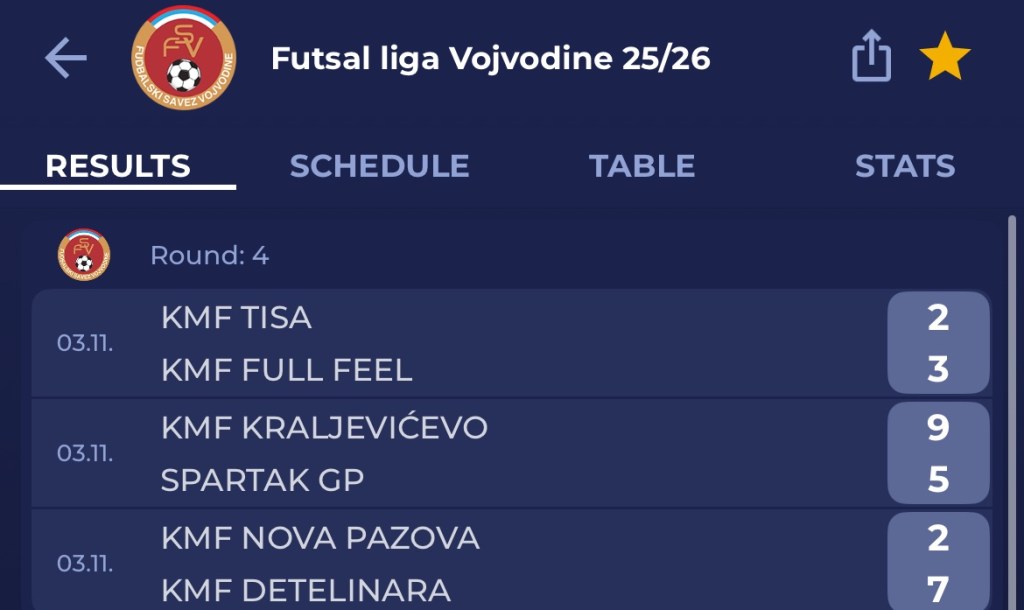Open the Schedule tab
This screenshot has width=1024, height=610.
point(379,166)
